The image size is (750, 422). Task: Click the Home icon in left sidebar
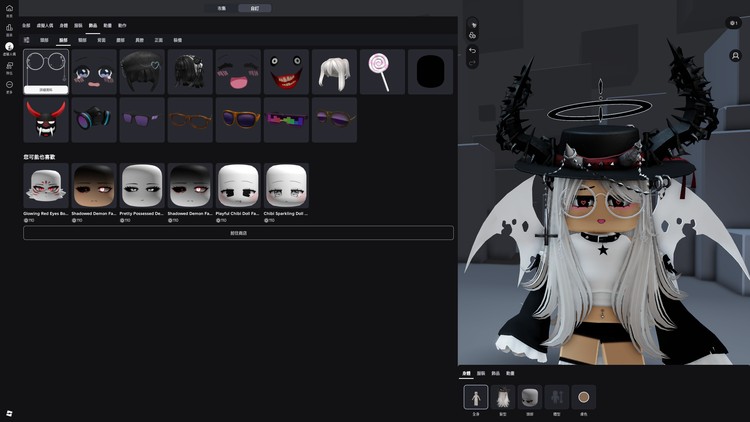pos(9,9)
